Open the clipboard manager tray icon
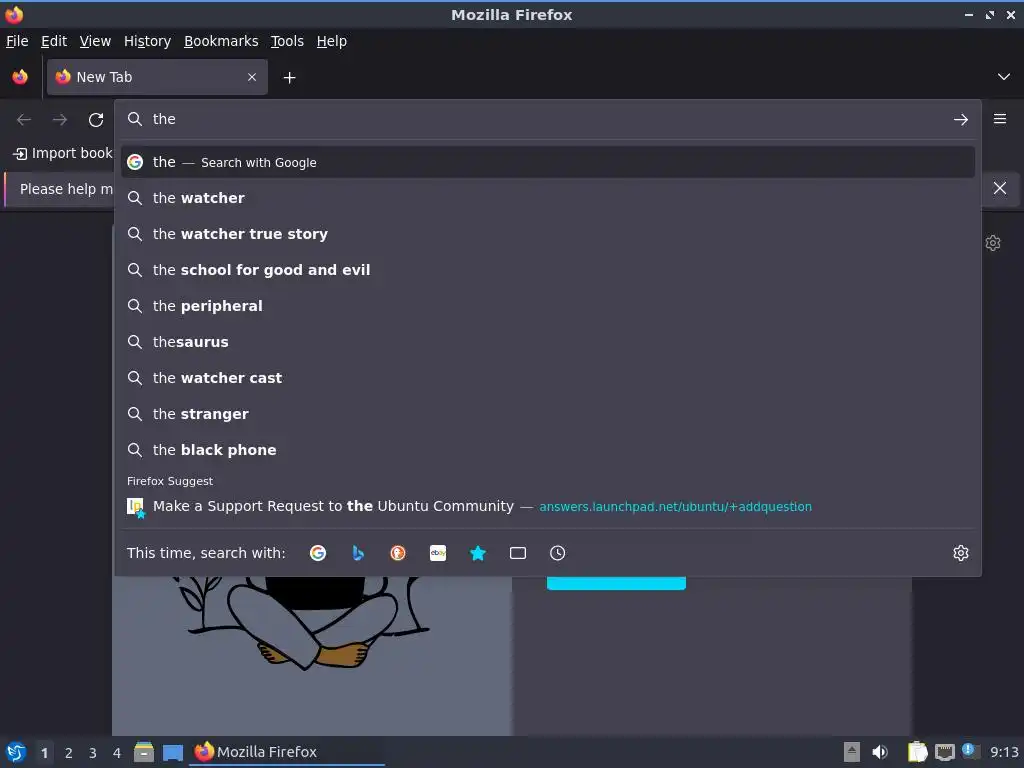Image resolution: width=1024 pixels, height=768 pixels. 917,752
